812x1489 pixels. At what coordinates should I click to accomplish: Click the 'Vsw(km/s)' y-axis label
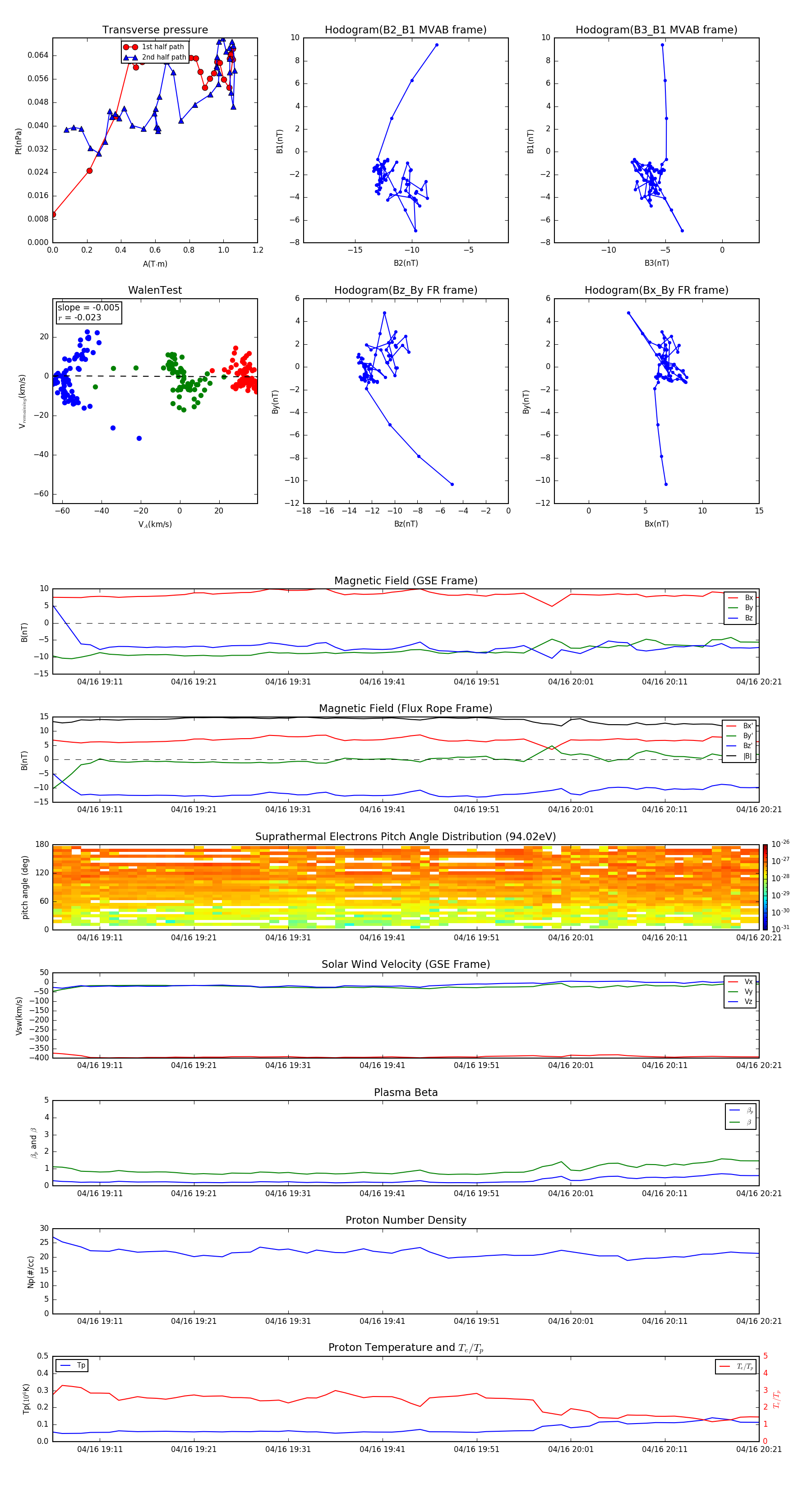coord(18,1015)
